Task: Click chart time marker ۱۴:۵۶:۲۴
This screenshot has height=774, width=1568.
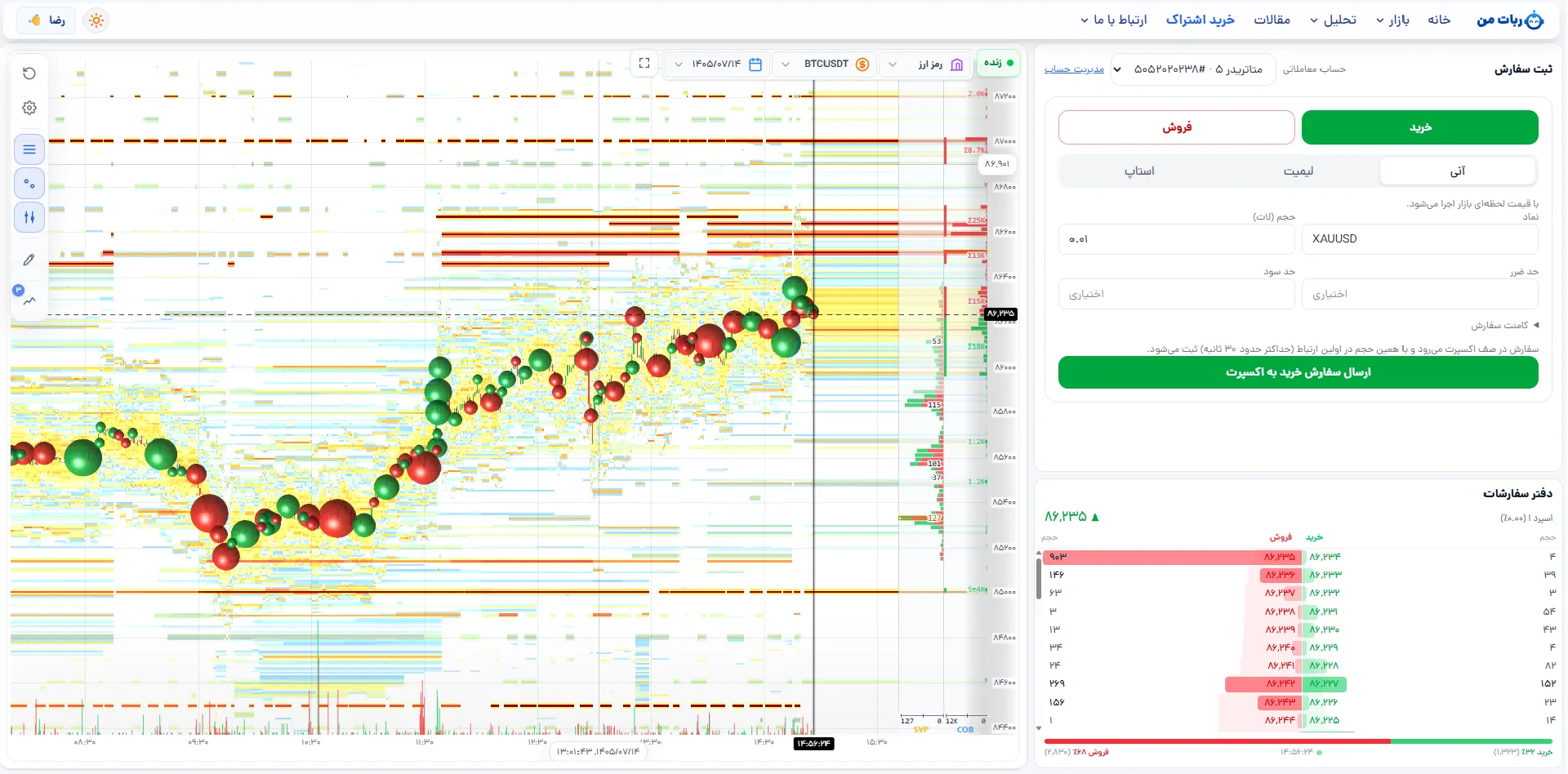Action: 813,744
